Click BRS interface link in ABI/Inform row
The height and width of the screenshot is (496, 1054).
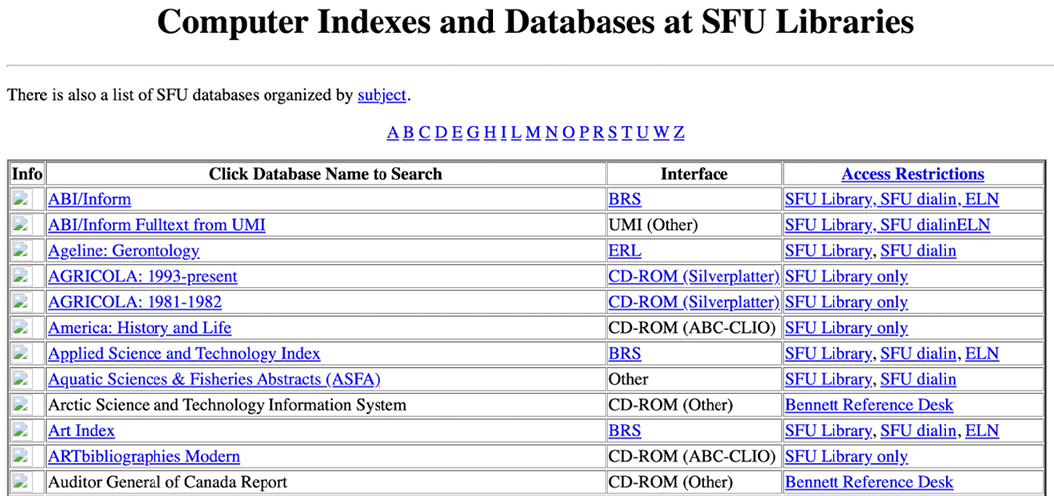625,199
